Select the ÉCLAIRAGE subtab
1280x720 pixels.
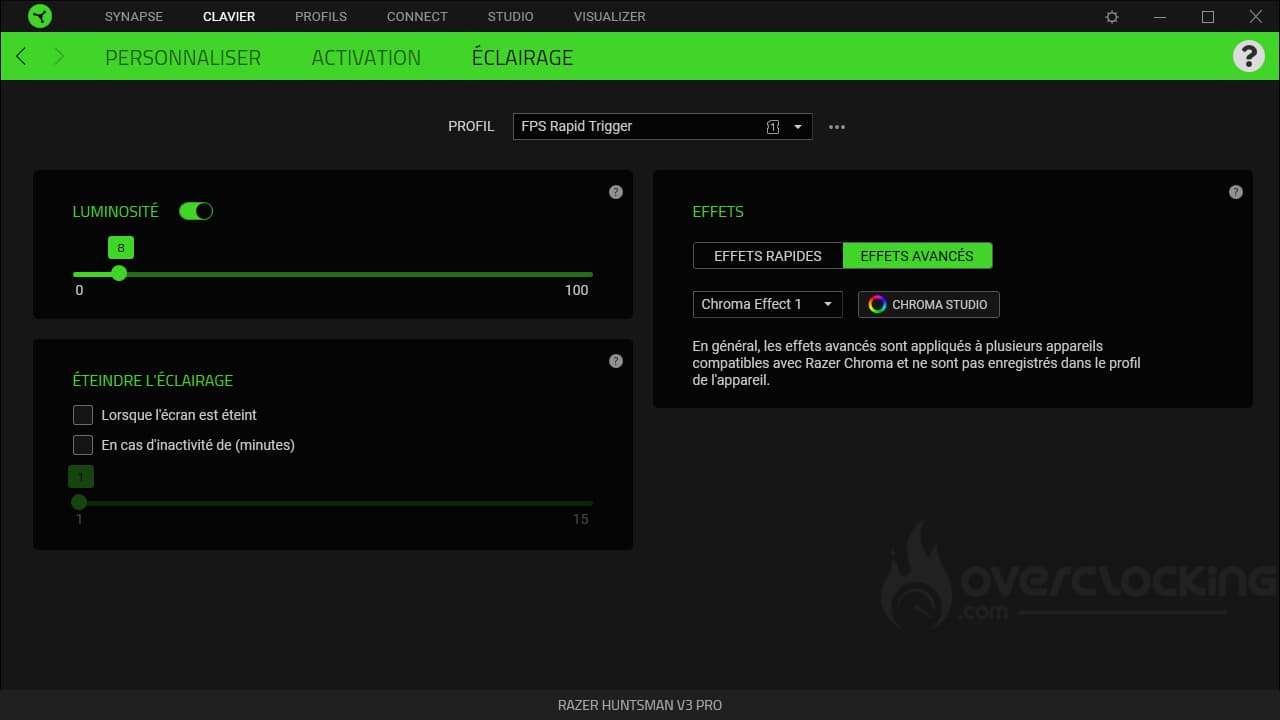point(522,57)
